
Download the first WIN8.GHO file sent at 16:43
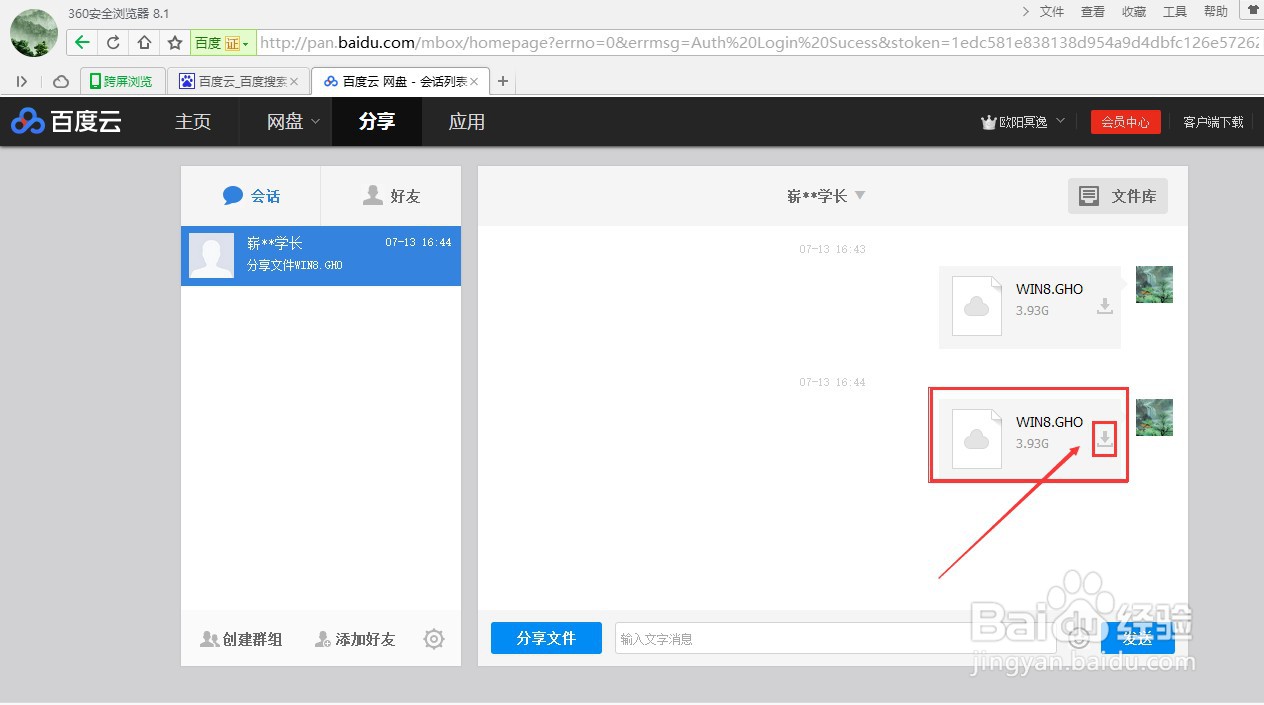1105,306
